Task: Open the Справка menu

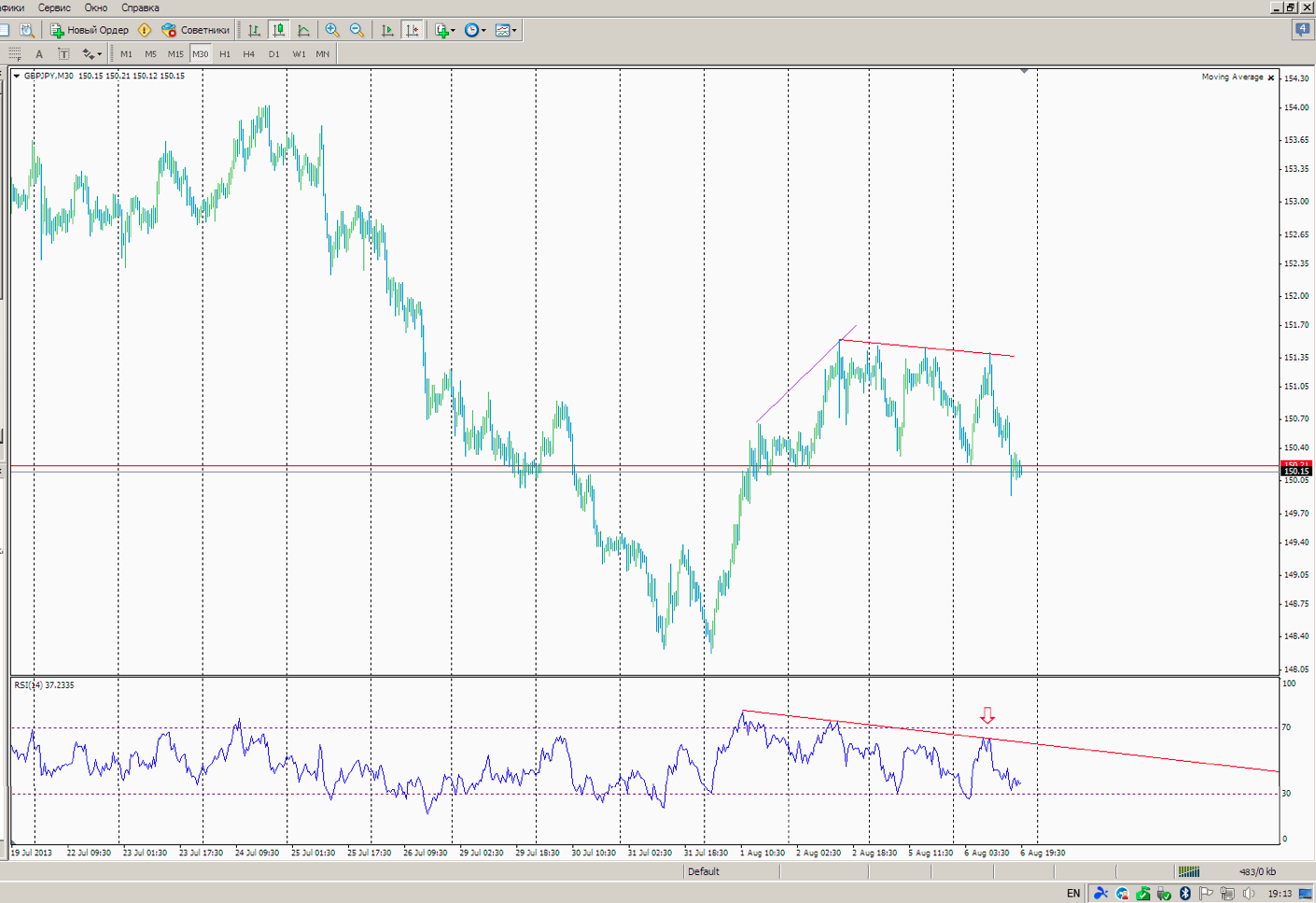Action: tap(140, 7)
